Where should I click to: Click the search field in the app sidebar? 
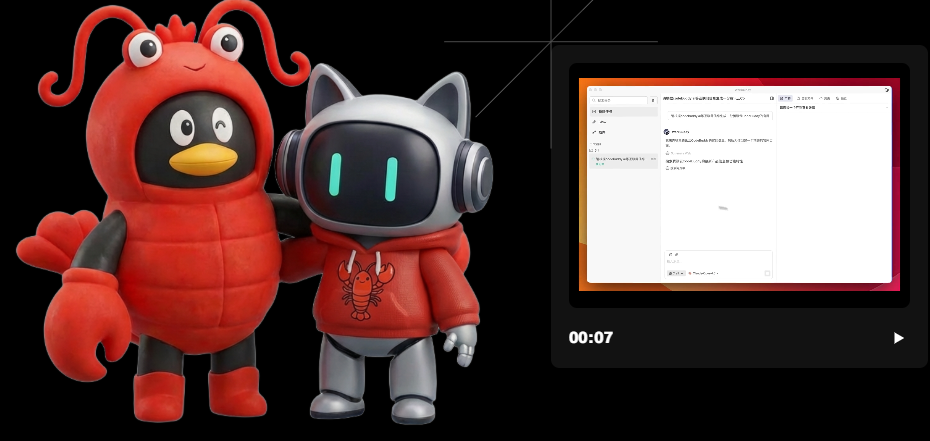(618, 101)
